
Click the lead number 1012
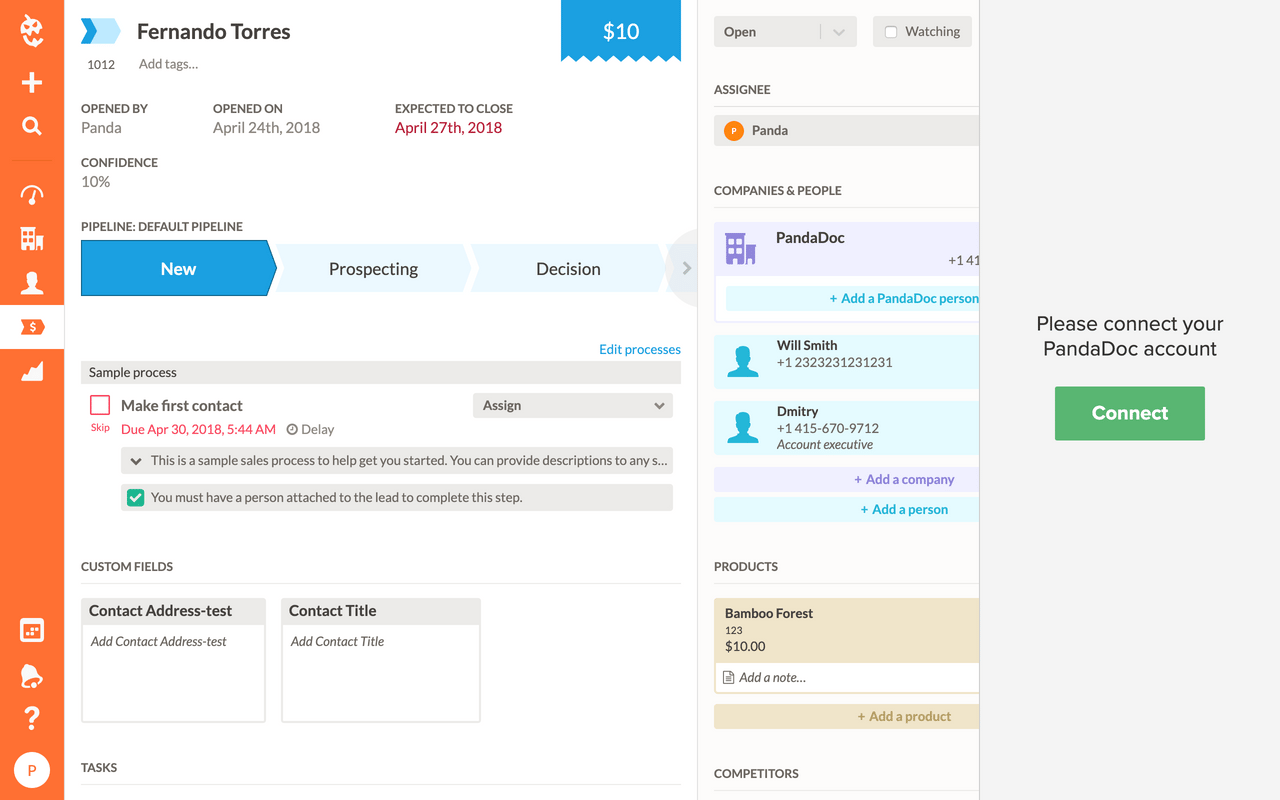[x=101, y=64]
